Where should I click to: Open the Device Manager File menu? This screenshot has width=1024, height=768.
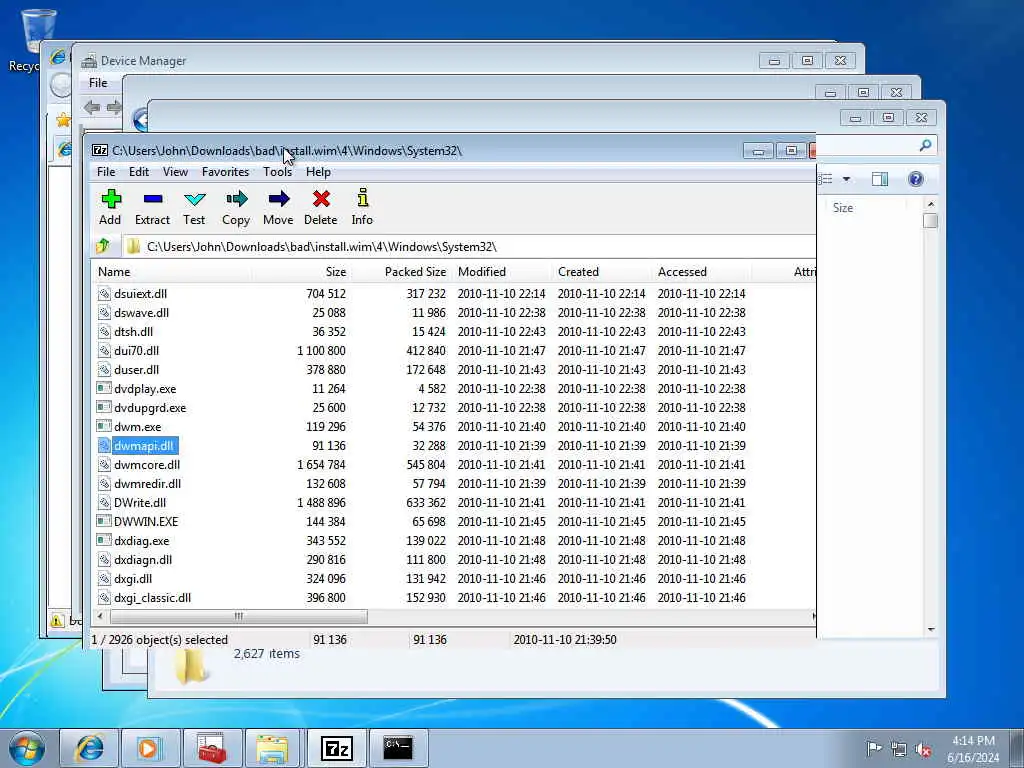click(x=98, y=83)
